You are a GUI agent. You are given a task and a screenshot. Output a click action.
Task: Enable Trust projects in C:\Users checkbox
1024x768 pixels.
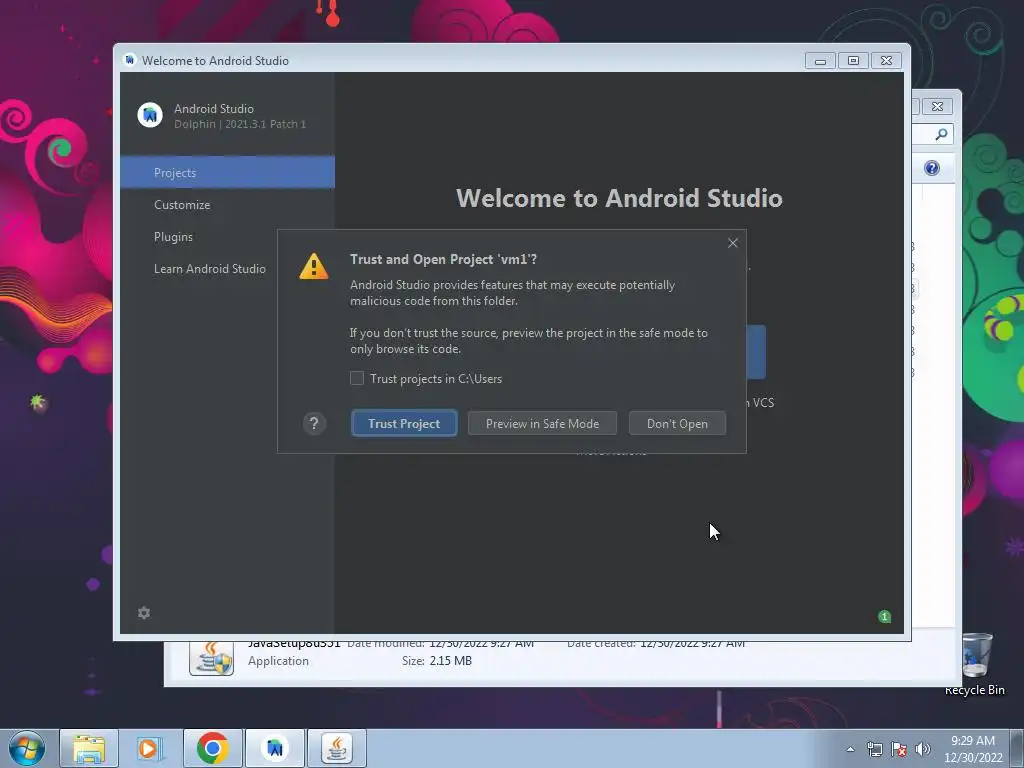tap(357, 378)
